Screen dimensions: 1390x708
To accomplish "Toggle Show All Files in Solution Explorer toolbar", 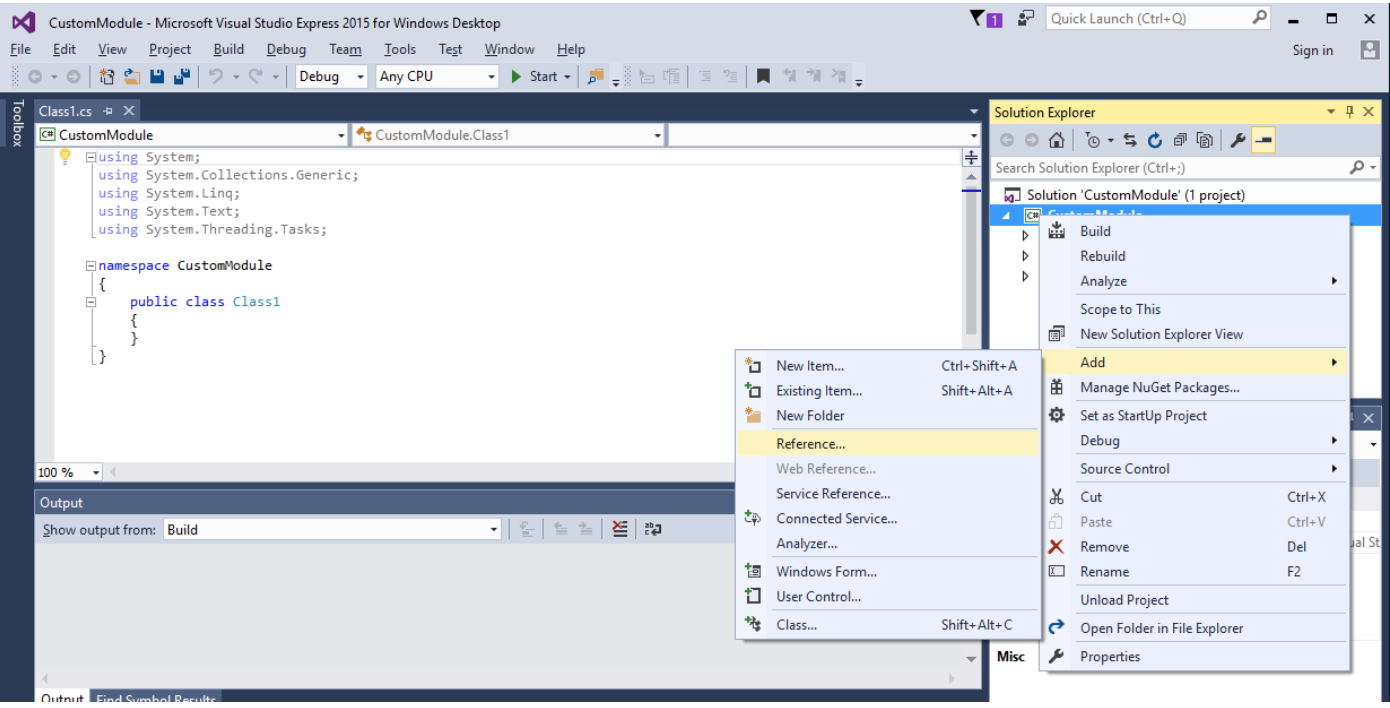I will [x=1205, y=141].
